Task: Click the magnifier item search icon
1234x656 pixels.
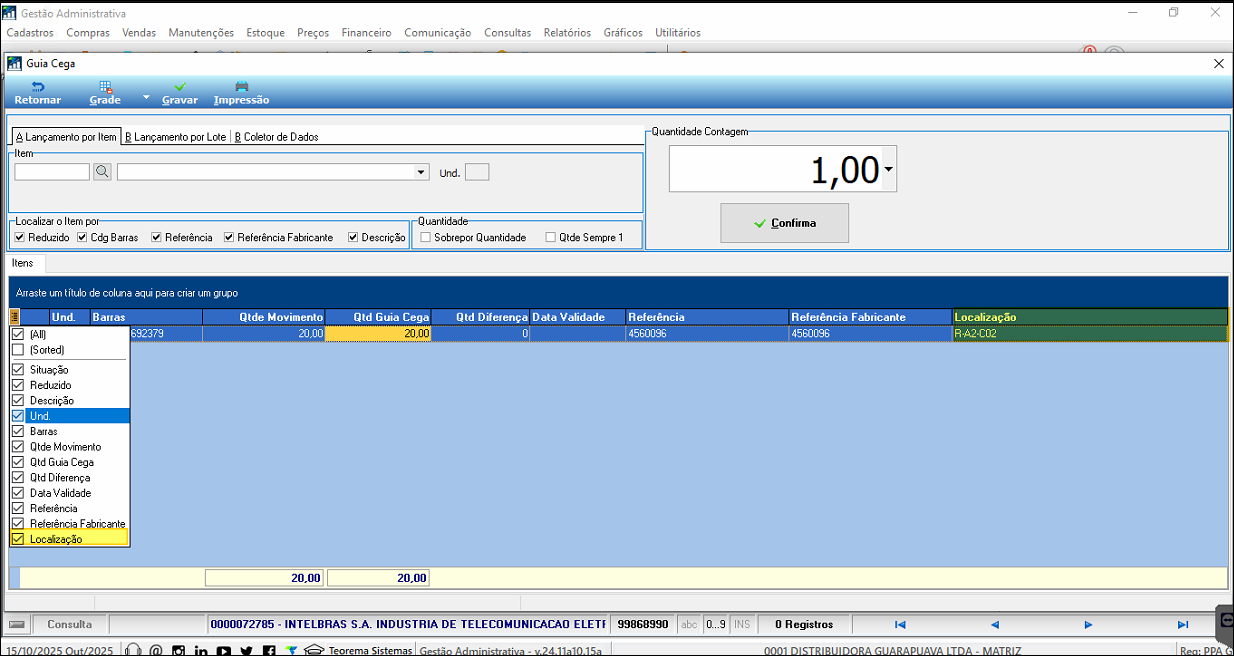Action: click(102, 172)
